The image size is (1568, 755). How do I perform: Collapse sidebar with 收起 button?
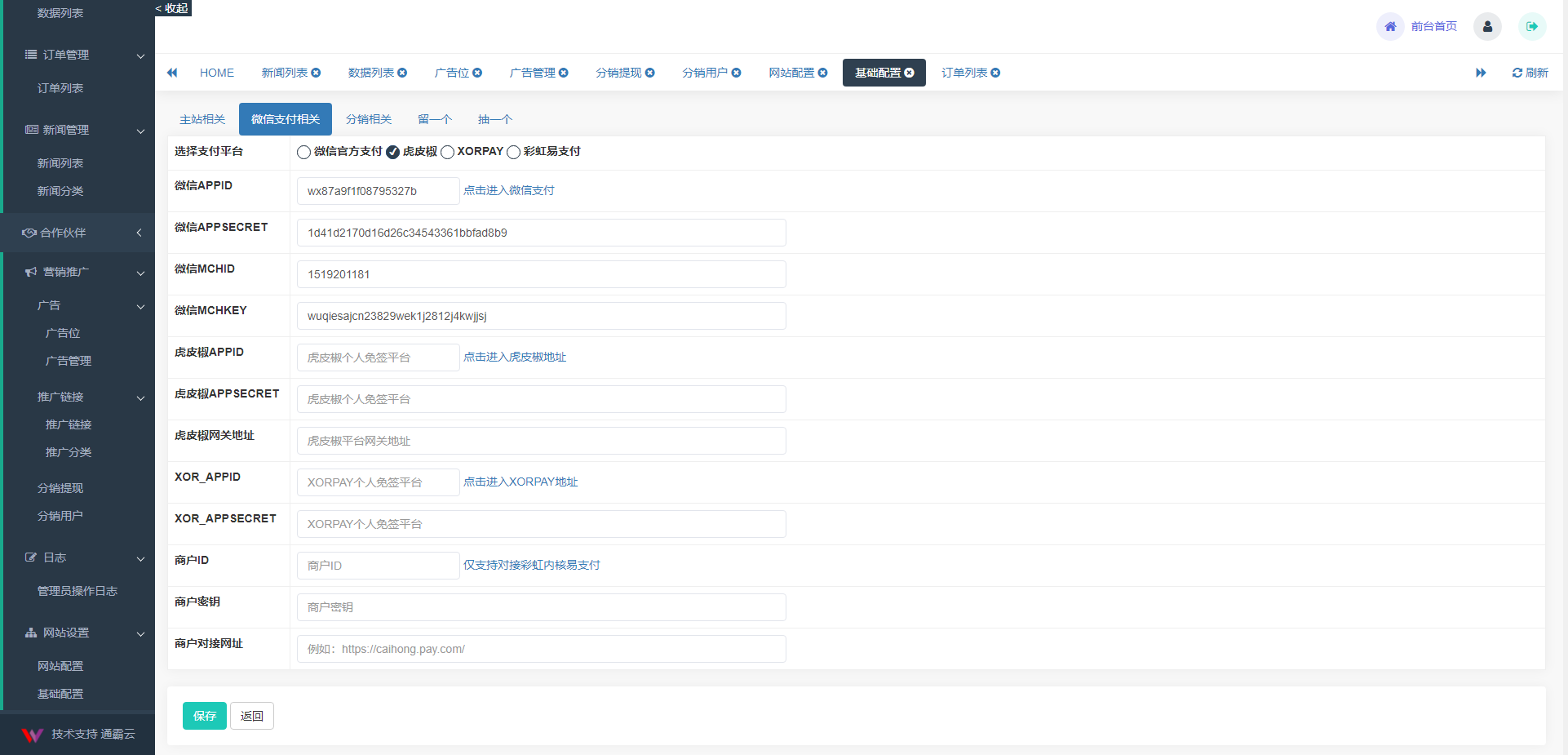click(172, 8)
